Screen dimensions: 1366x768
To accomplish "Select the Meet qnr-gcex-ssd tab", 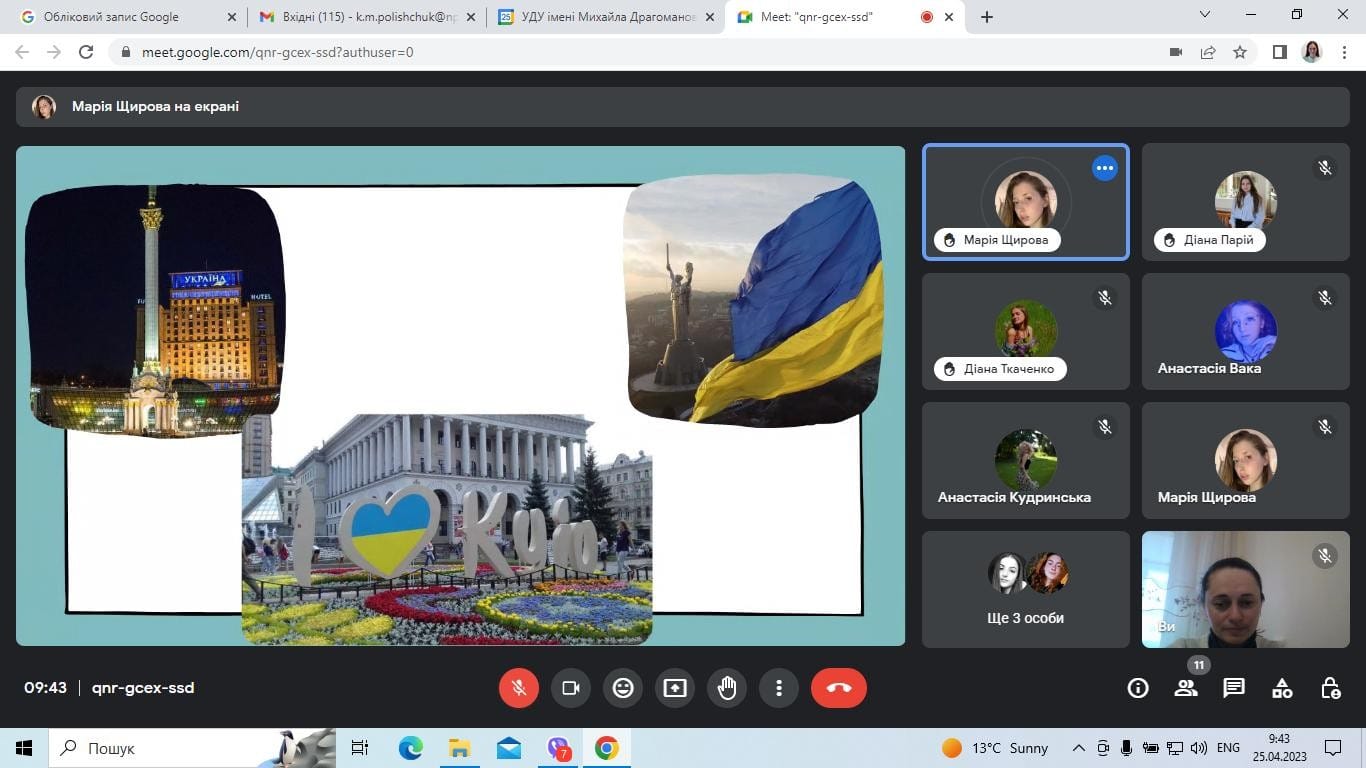I will click(x=847, y=17).
